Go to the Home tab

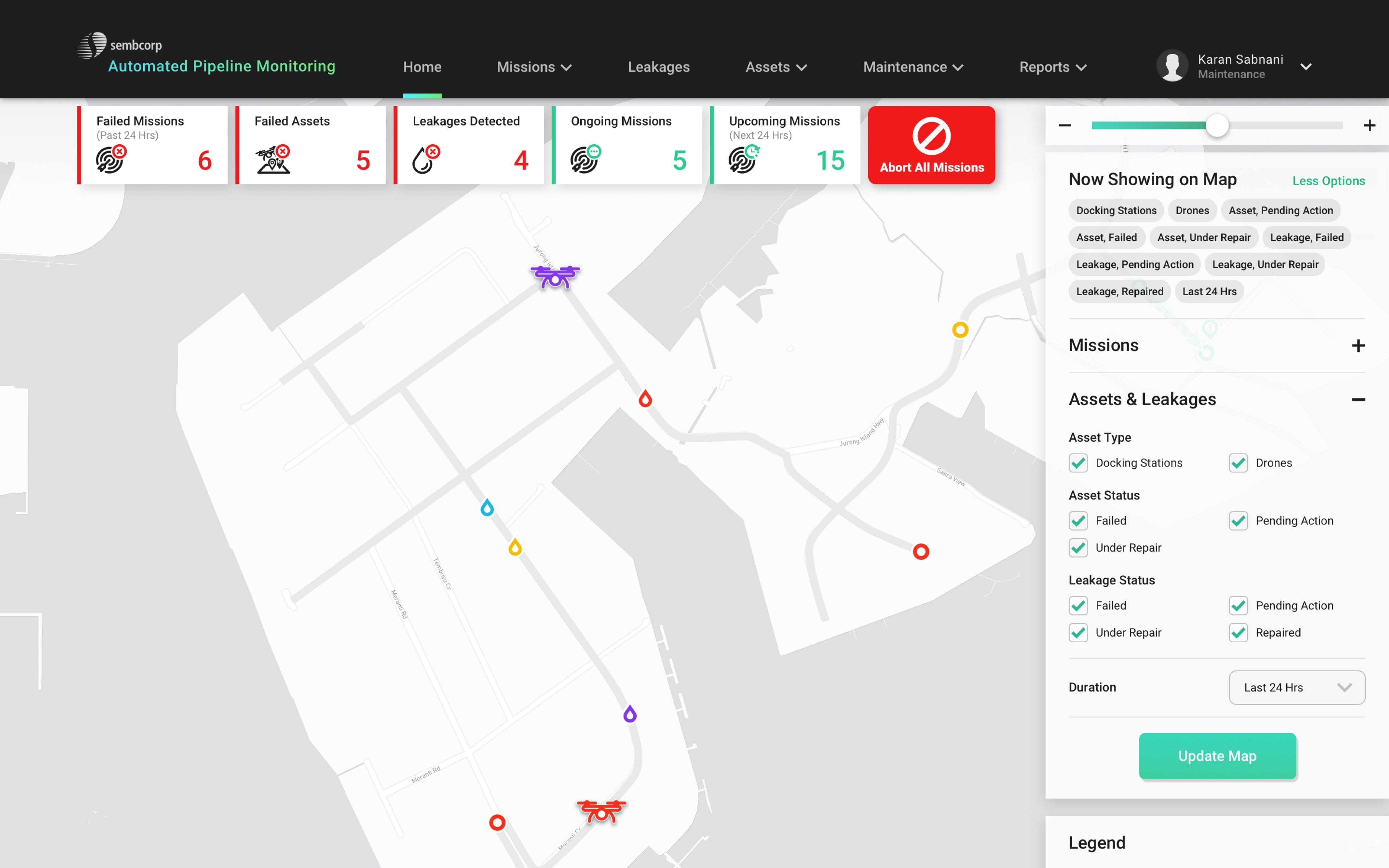[422, 67]
